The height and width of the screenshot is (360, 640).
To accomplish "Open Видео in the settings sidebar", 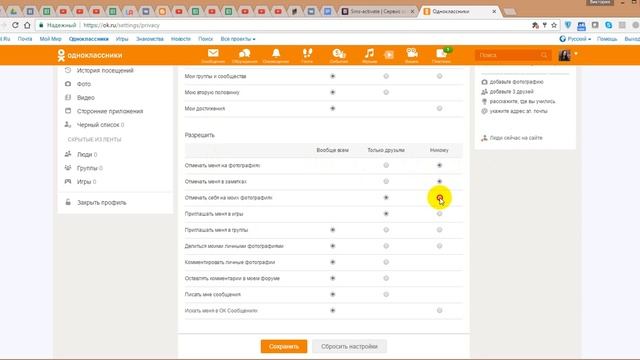I will pyautogui.click(x=86, y=98).
